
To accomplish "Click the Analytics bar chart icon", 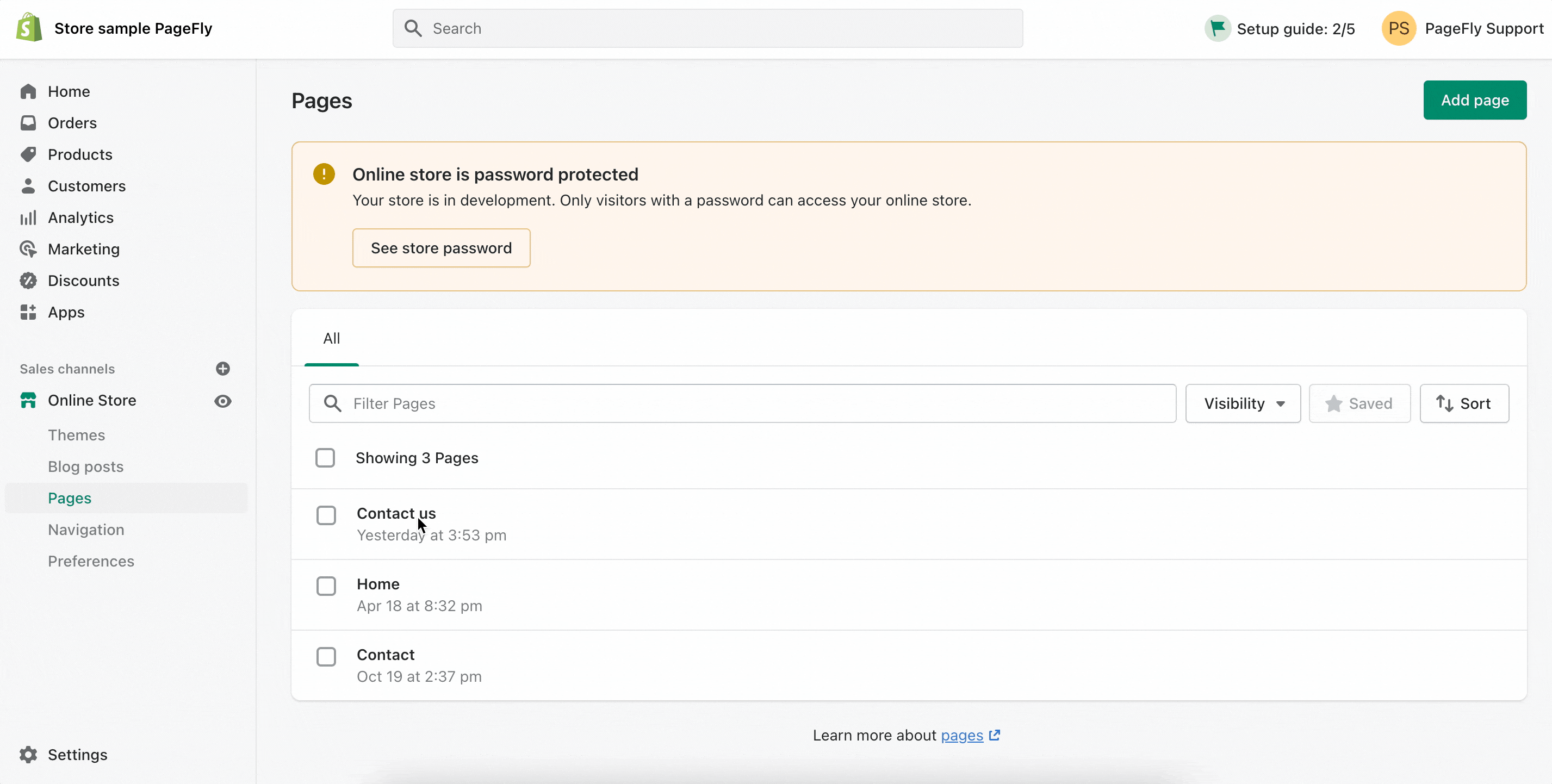I will 28,217.
